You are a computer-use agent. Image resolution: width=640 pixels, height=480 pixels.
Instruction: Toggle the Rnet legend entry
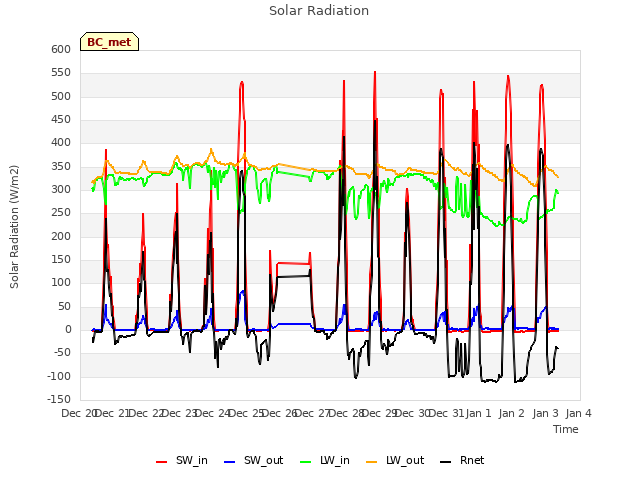[x=462, y=460]
